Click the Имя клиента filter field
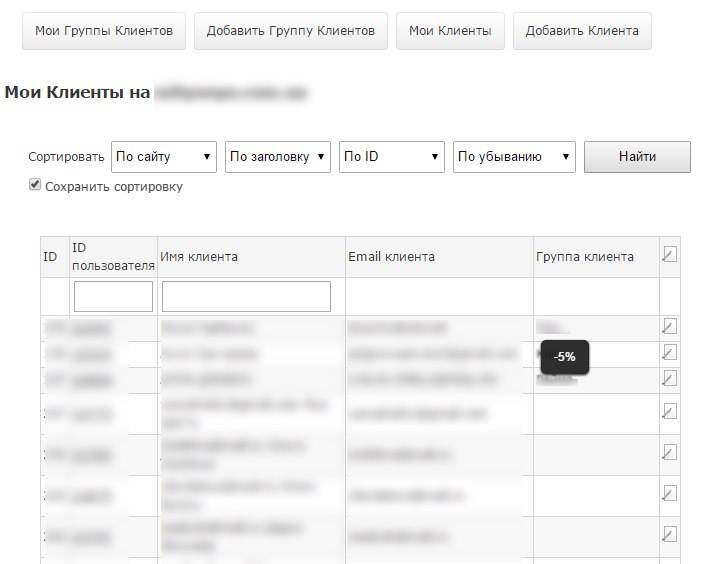Viewport: 713px width, 564px height. tap(246, 297)
